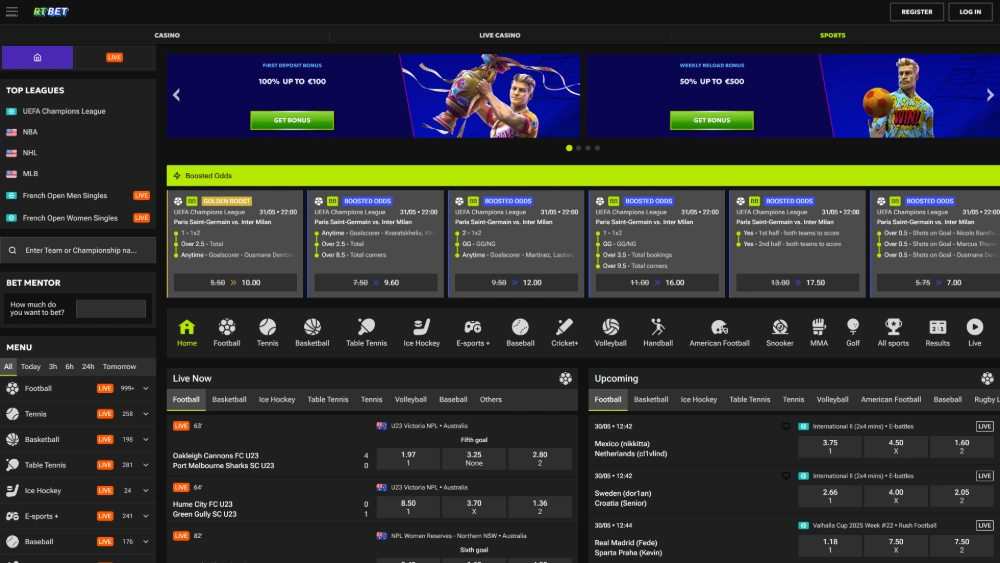
Task: Click the team or championship search field
Action: pyautogui.click(x=78, y=251)
